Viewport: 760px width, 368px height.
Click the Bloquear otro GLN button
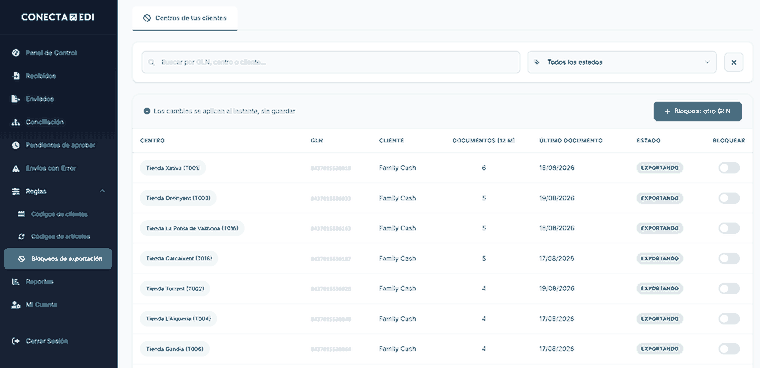pos(697,111)
